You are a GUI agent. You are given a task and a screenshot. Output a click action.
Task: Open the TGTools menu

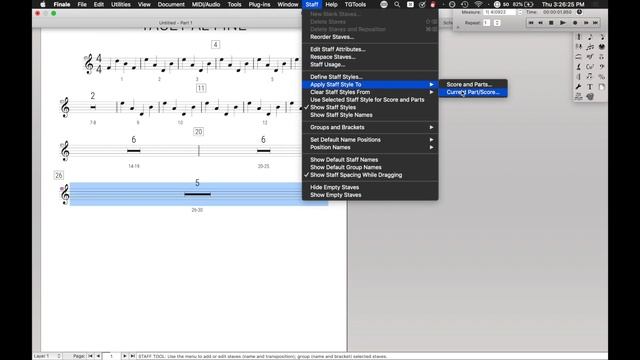(x=355, y=4)
